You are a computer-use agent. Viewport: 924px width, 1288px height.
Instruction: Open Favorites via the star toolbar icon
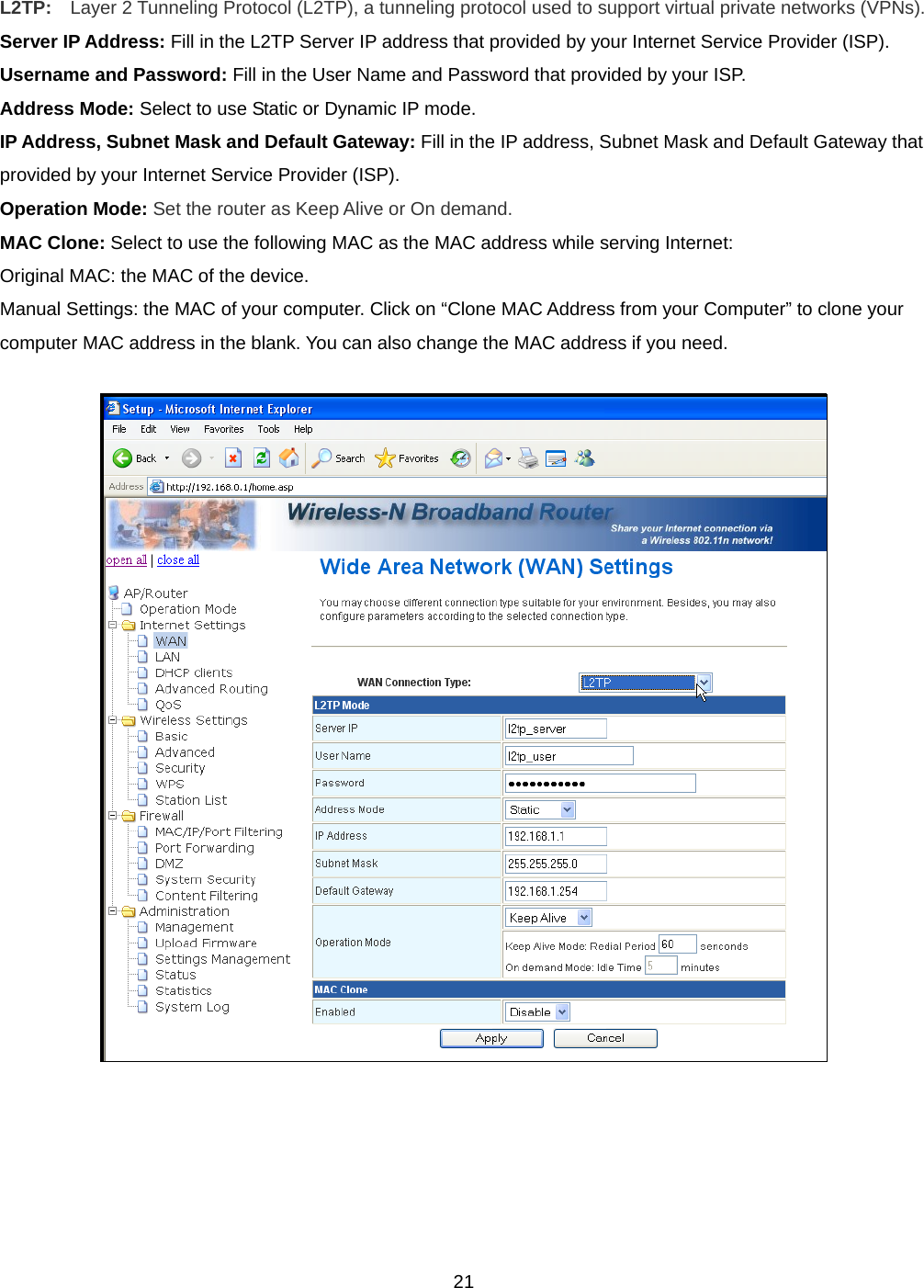point(386,458)
